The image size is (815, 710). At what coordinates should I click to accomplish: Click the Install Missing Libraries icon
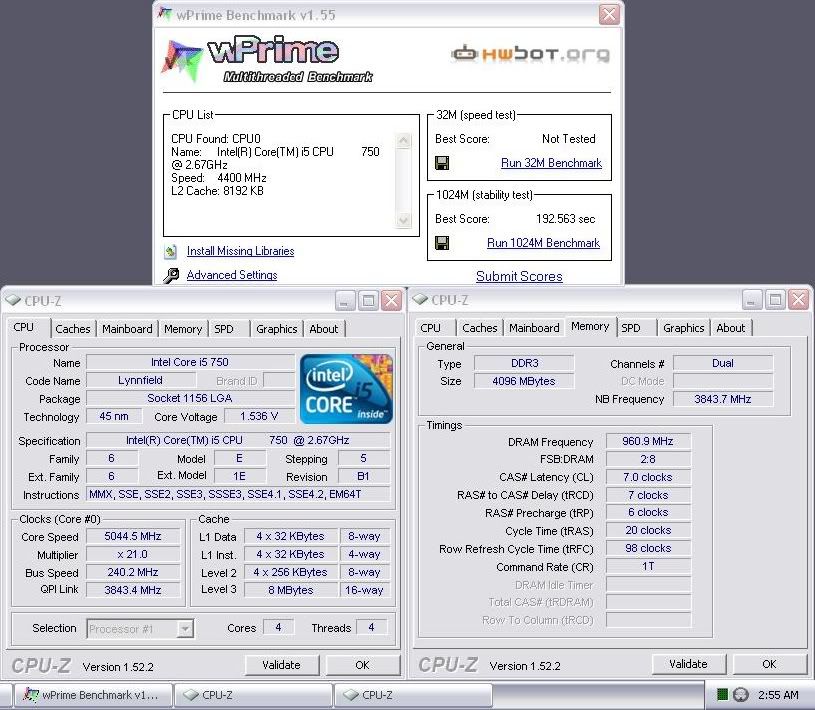pyautogui.click(x=170, y=252)
